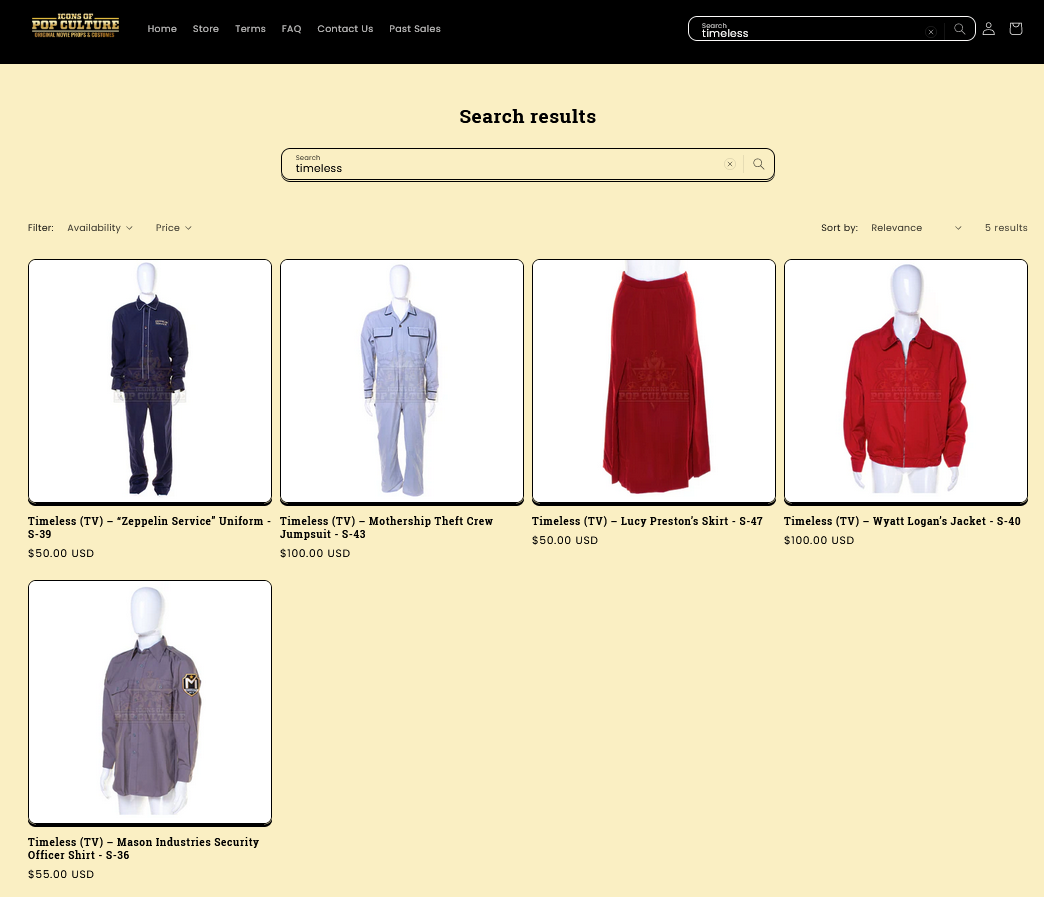Screen dimensions: 1044x897
Task: Focus the main search results input field
Action: (500, 165)
